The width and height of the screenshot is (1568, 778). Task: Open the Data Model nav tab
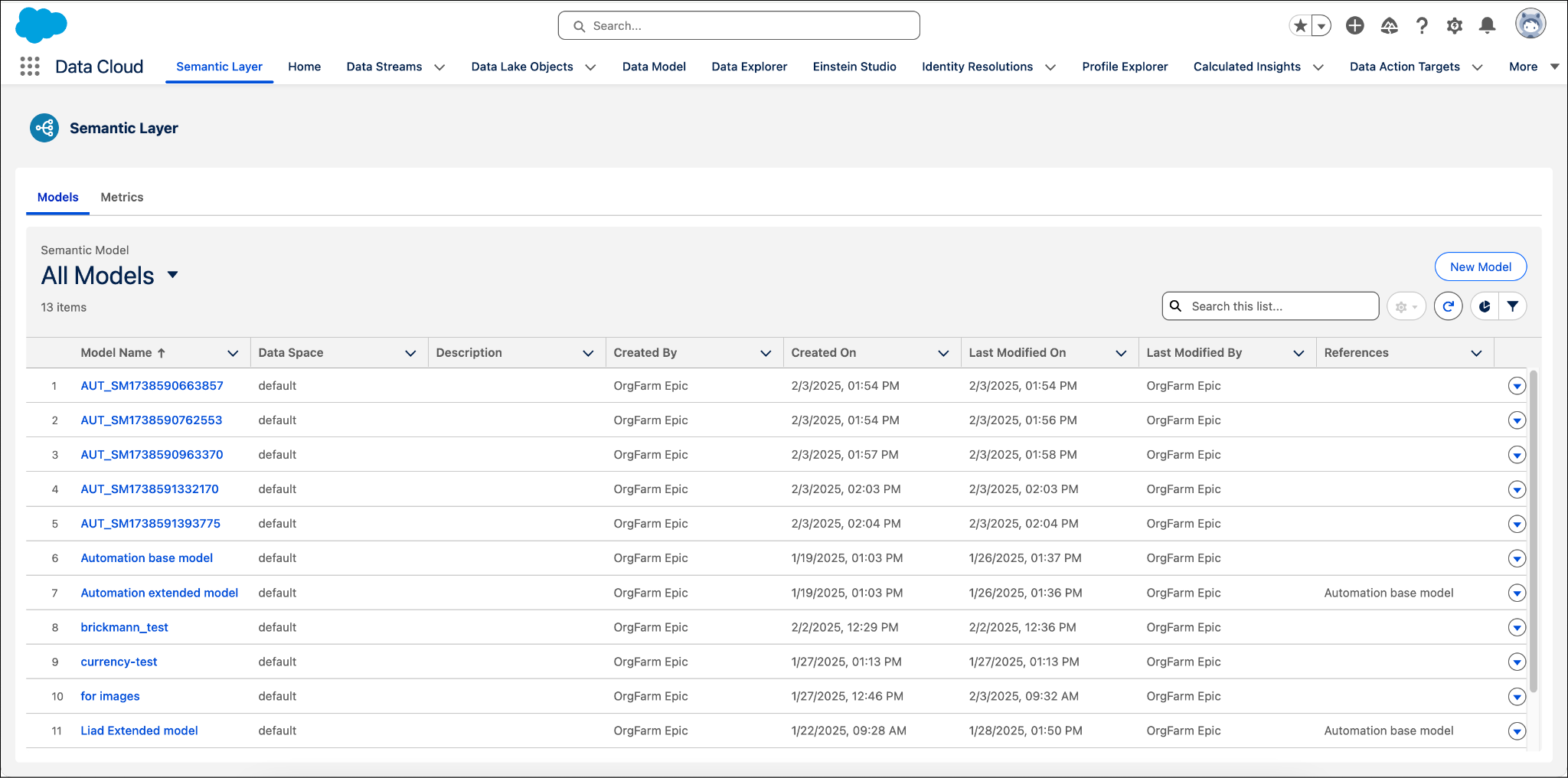click(654, 67)
